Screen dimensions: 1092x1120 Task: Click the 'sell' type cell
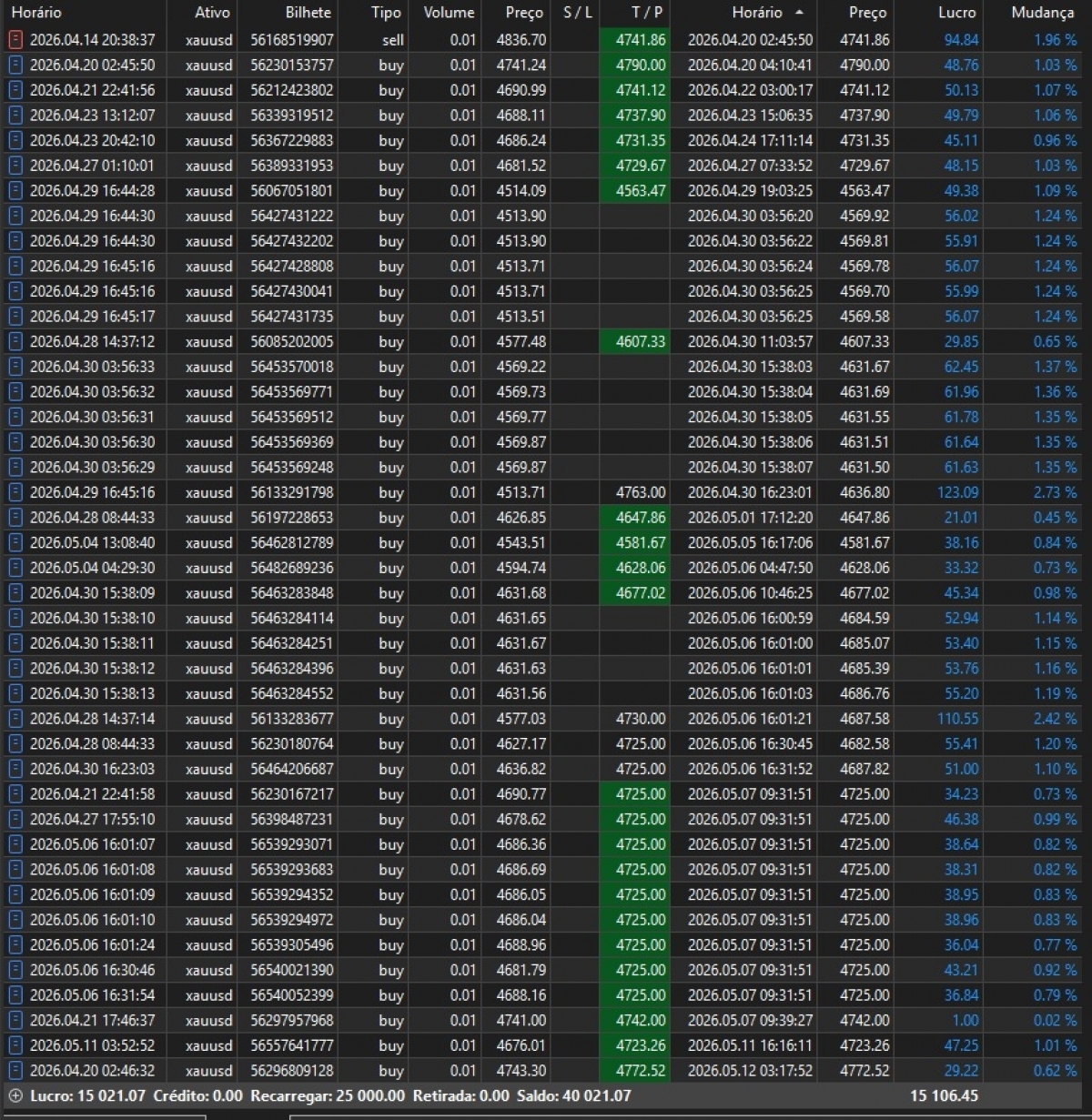pyautogui.click(x=392, y=40)
